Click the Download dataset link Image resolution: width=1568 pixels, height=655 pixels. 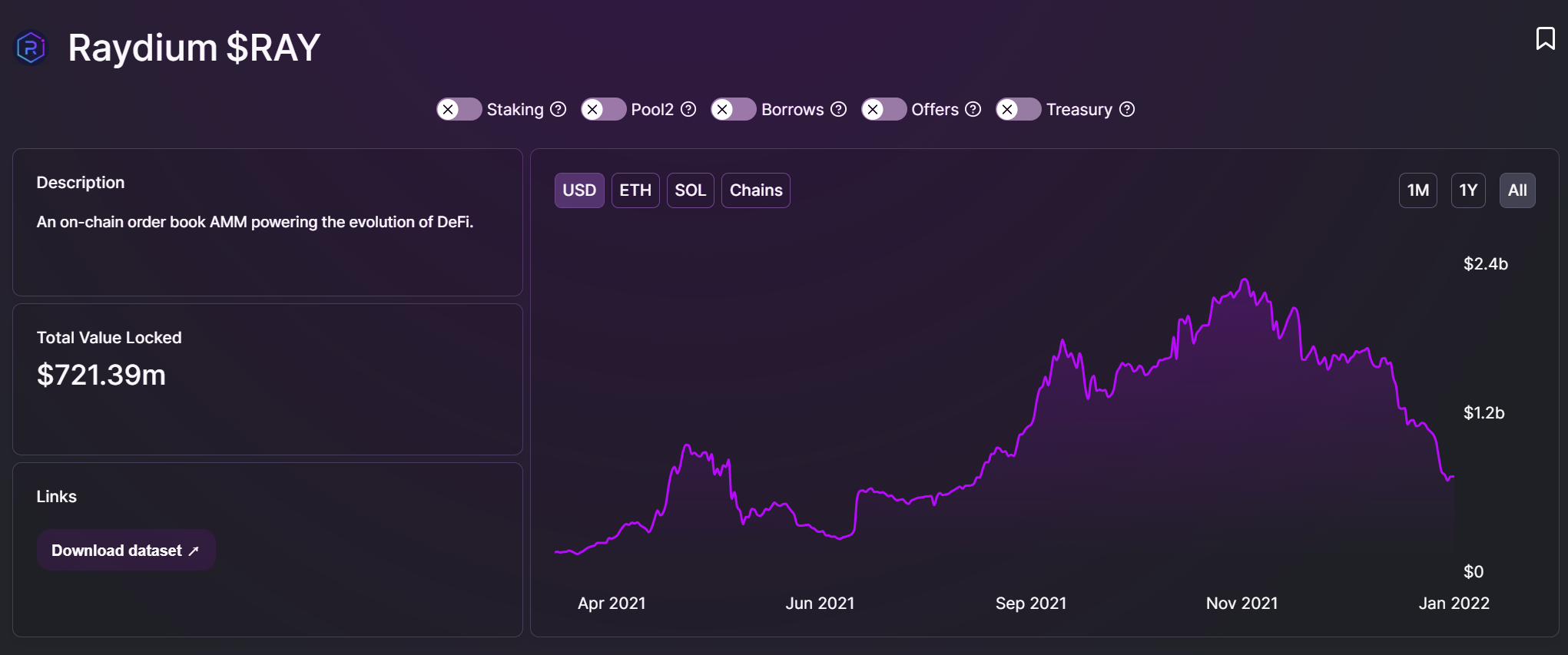(x=126, y=550)
